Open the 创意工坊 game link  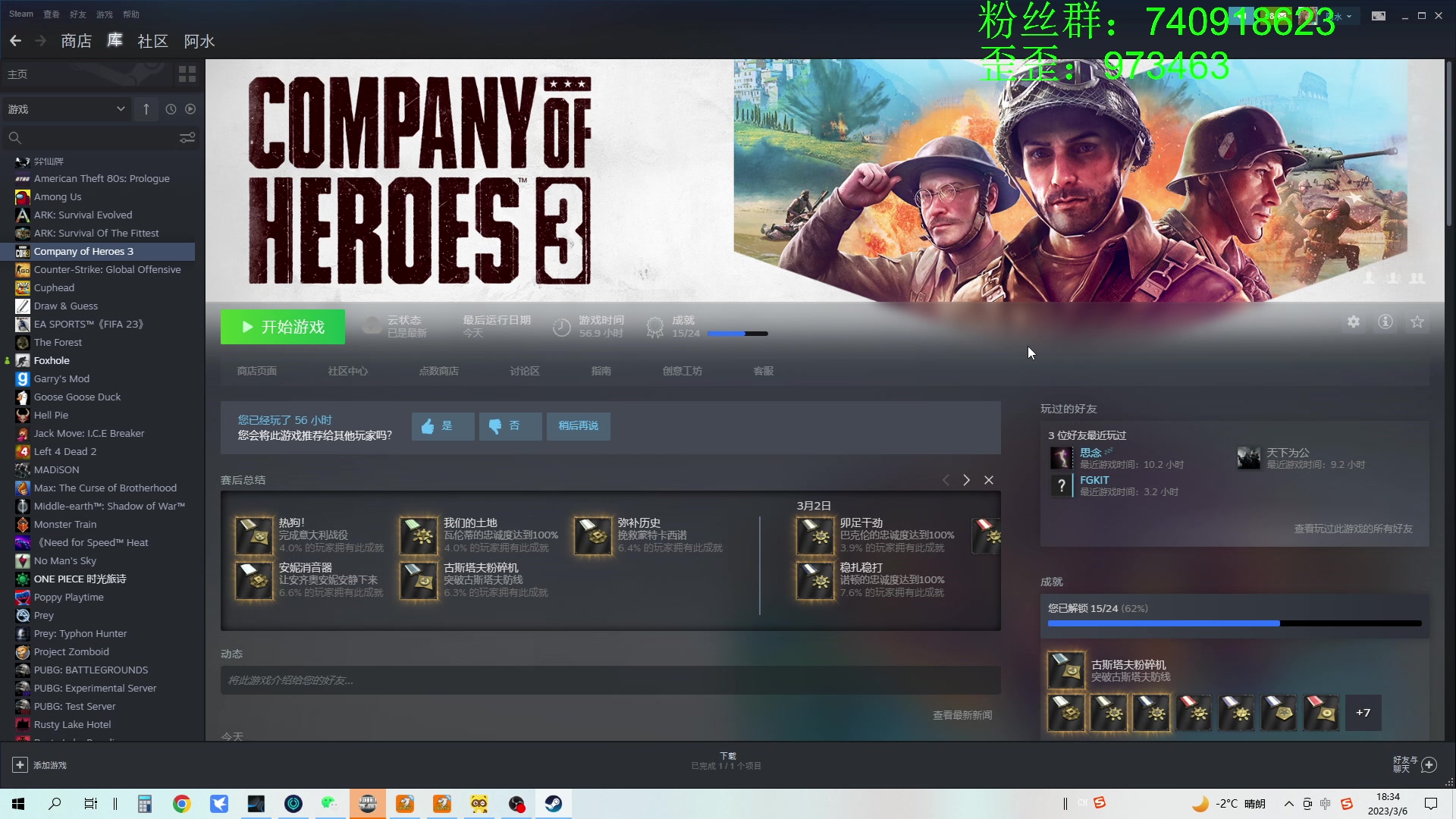point(682,371)
